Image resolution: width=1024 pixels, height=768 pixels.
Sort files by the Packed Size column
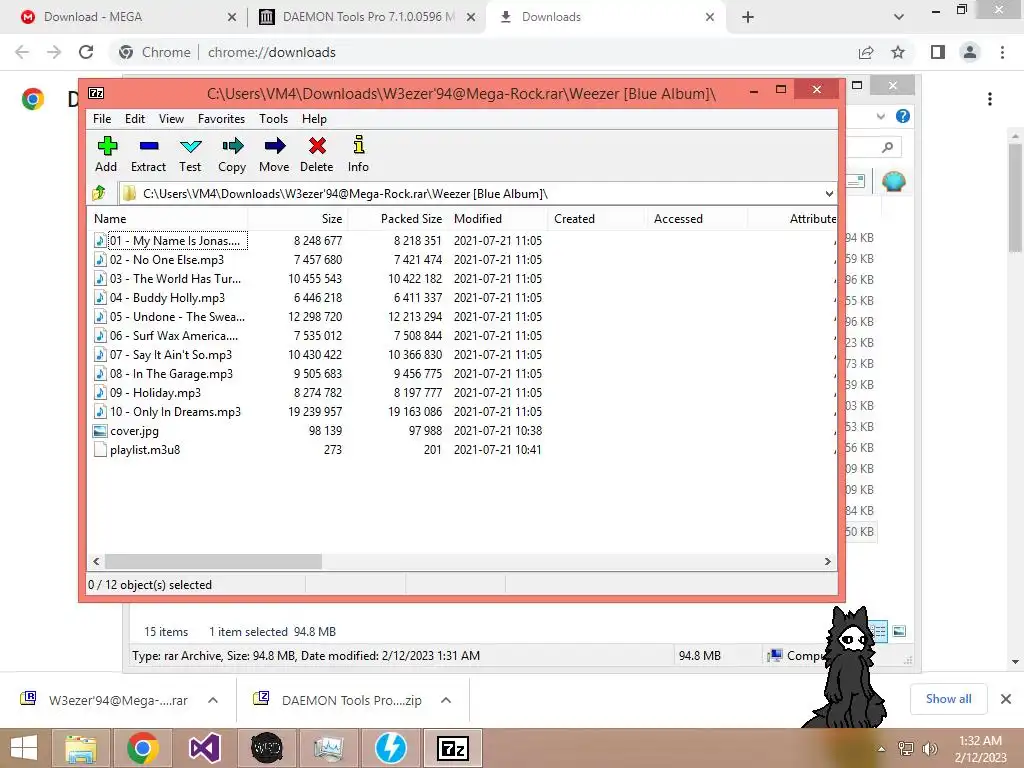point(398,219)
